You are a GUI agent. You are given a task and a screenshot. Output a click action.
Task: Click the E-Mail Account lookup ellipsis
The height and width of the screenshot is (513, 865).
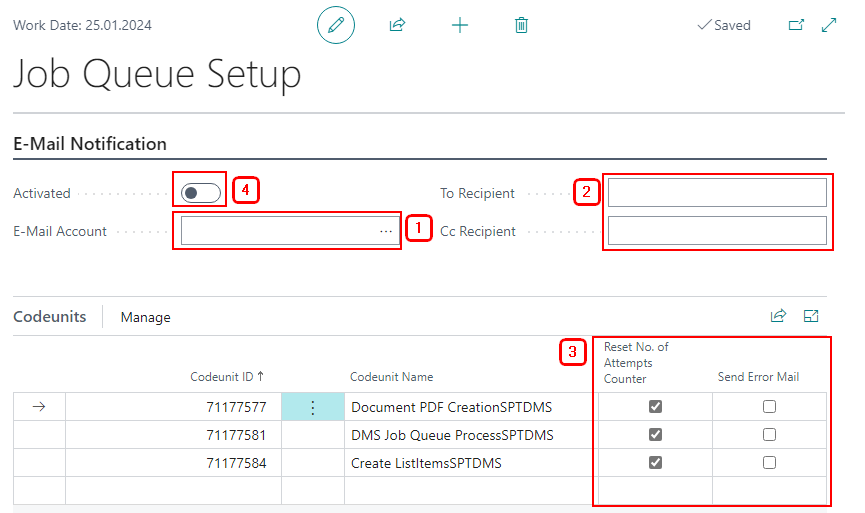pos(386,231)
